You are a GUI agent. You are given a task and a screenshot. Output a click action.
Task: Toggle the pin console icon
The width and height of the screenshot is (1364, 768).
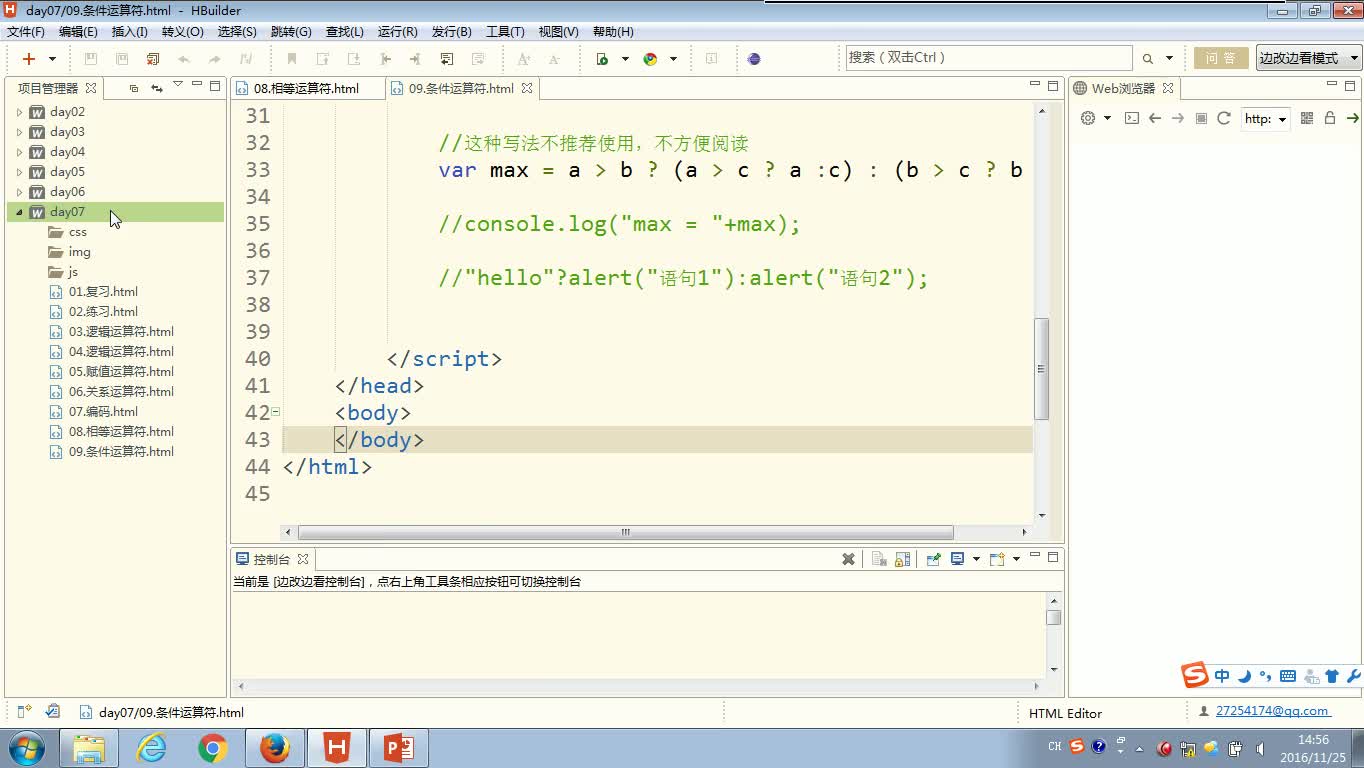pos(933,559)
